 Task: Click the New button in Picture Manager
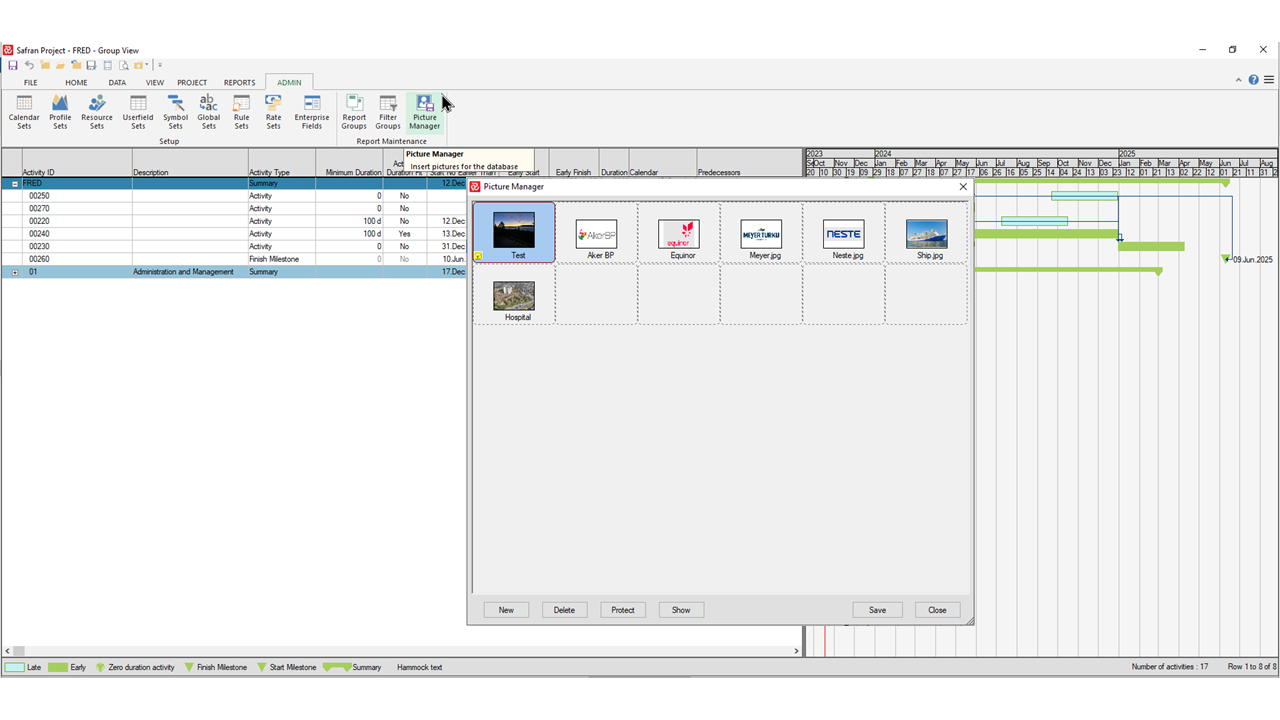tap(506, 610)
